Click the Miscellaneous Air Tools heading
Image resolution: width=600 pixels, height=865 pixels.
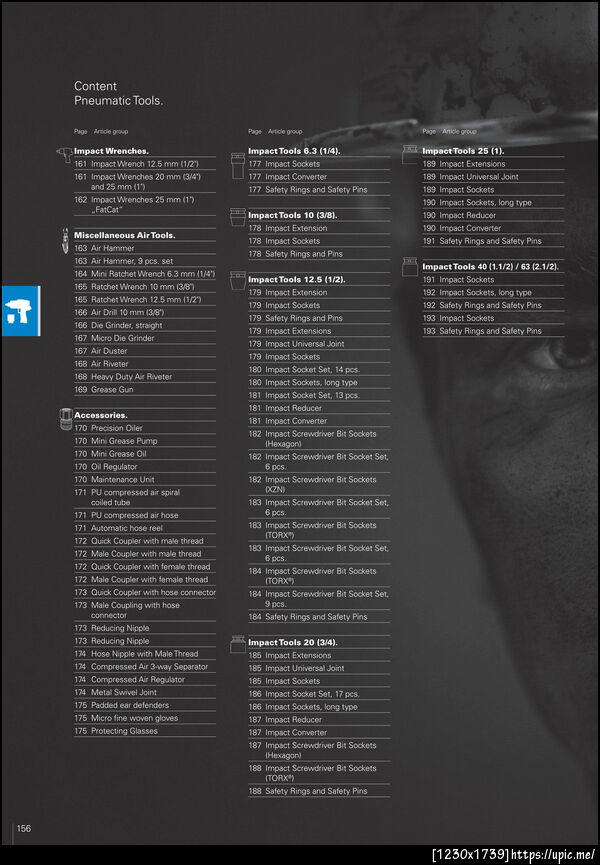[x=125, y=235]
